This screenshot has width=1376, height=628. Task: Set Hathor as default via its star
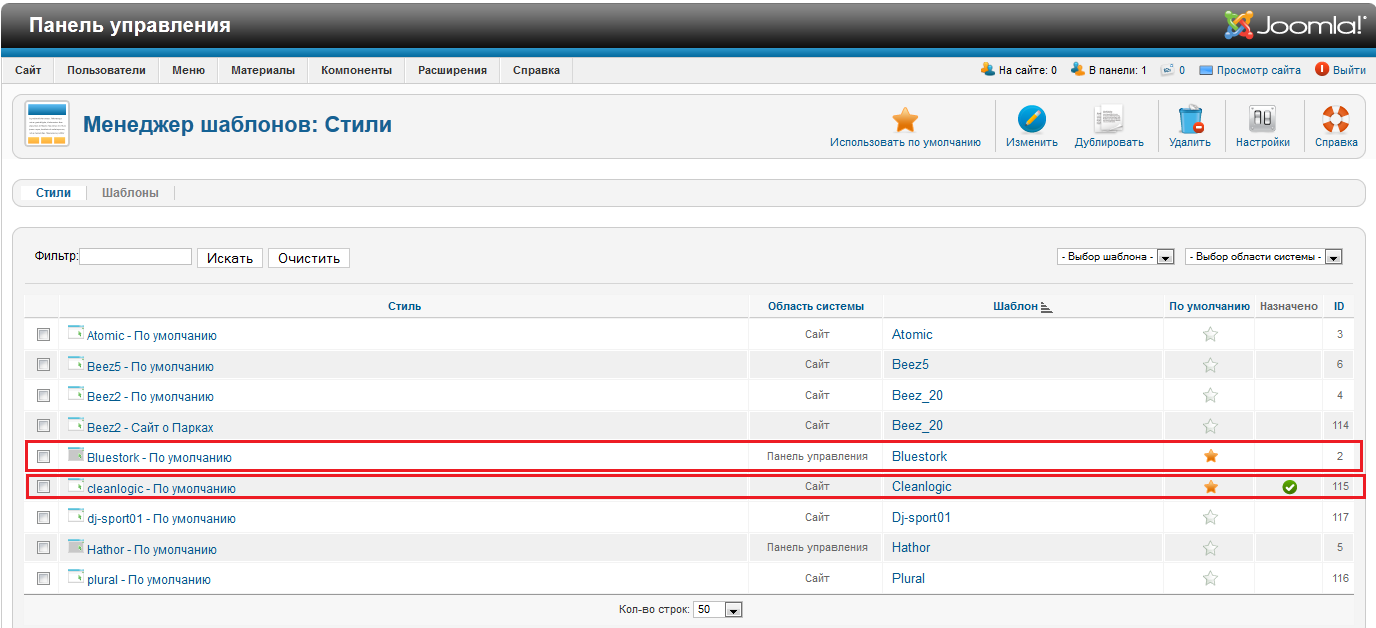[x=1210, y=548]
